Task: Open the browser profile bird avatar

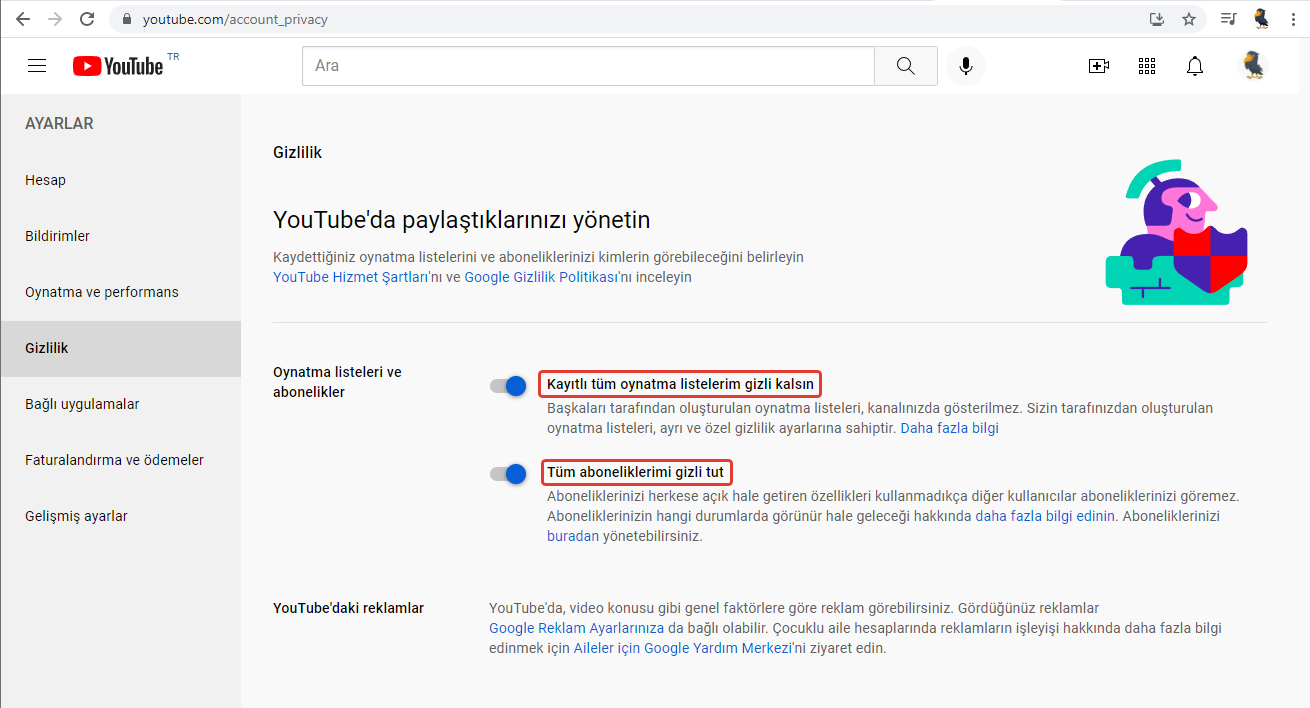Action: (x=1261, y=19)
